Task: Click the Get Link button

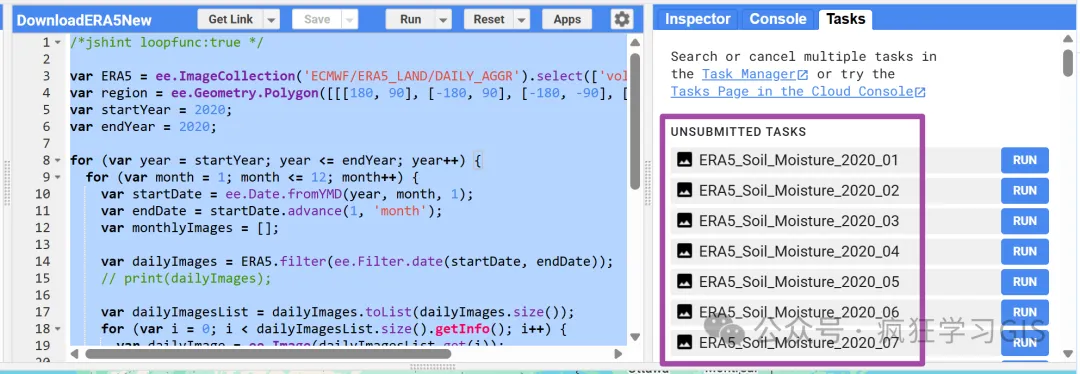Action: pos(231,19)
